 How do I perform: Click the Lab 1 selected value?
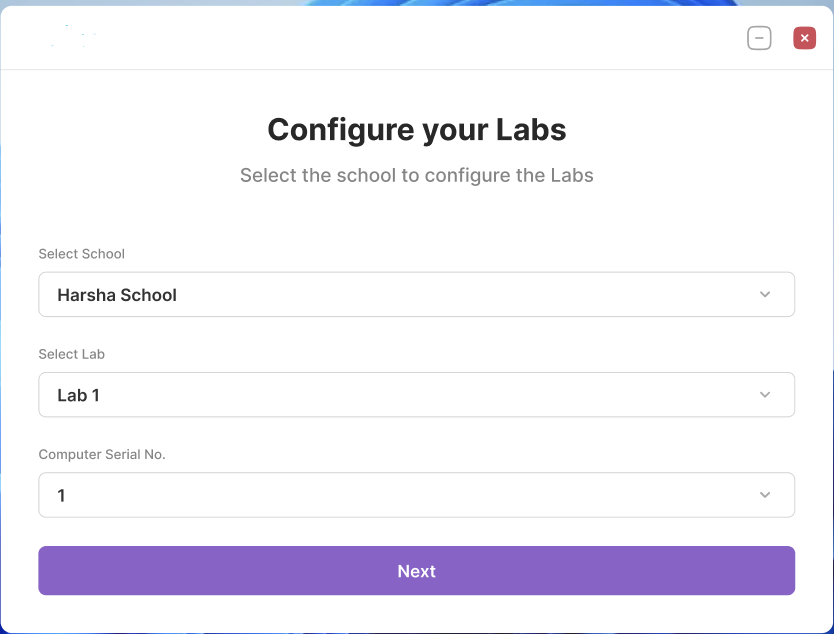click(x=79, y=395)
